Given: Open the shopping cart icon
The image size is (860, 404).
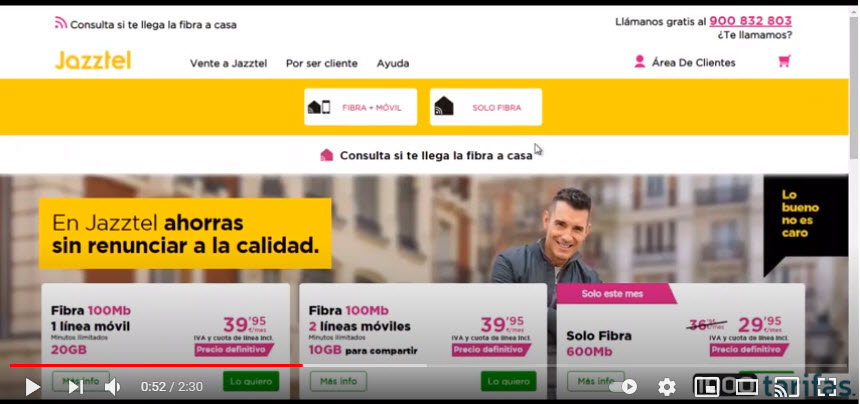Looking at the screenshot, I should (784, 61).
